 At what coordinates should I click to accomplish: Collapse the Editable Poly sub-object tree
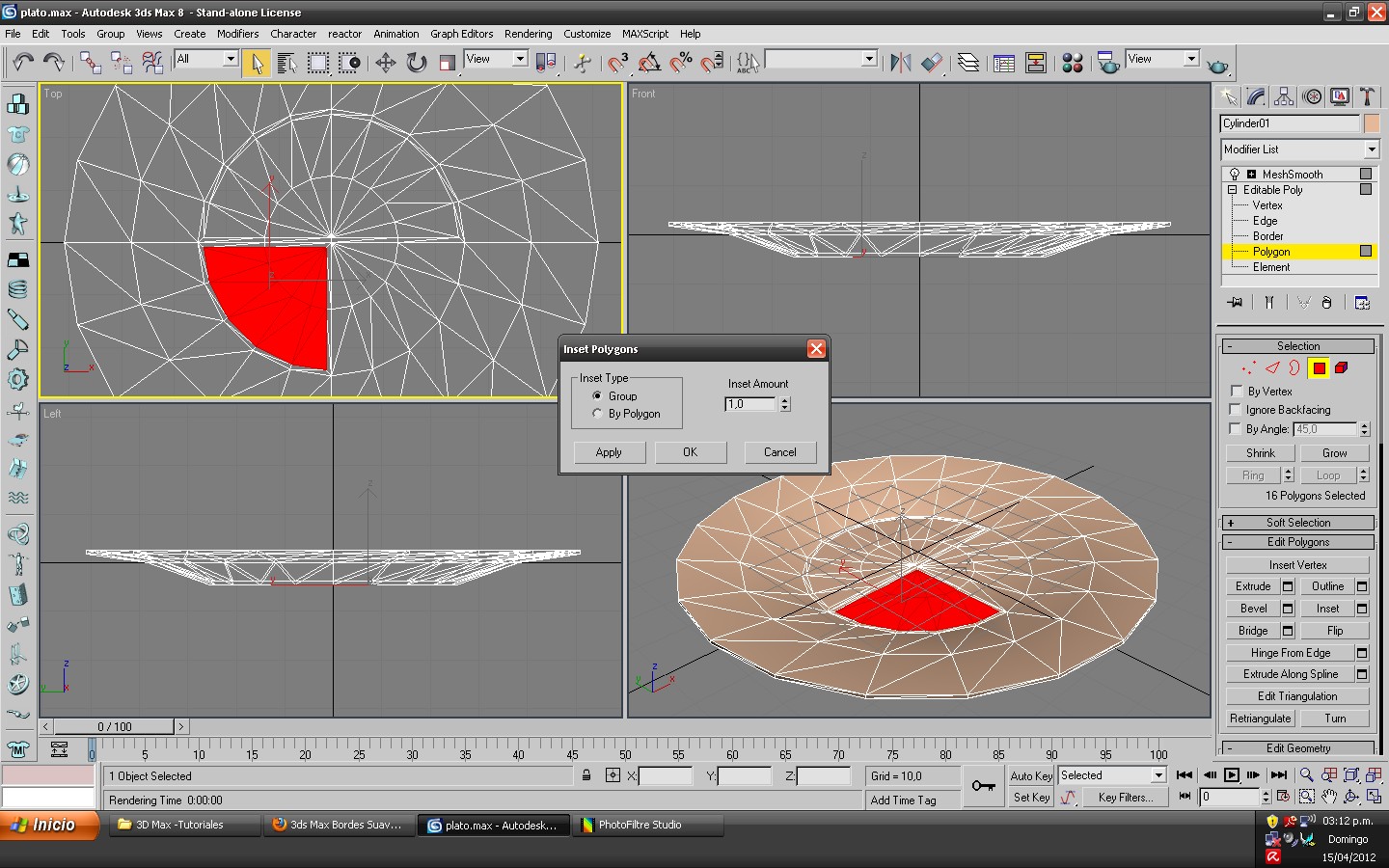coord(1232,190)
